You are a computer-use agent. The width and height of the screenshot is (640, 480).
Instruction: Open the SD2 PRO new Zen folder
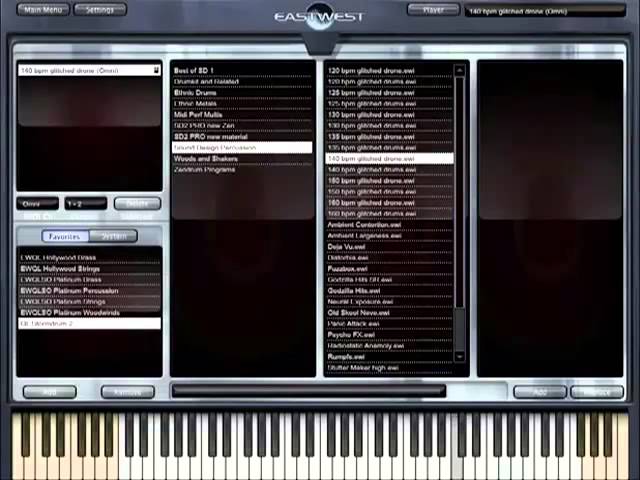tap(242, 125)
